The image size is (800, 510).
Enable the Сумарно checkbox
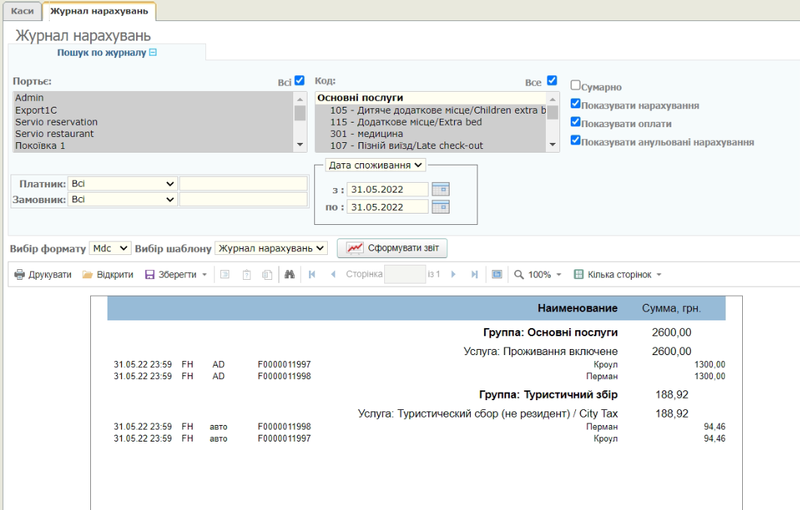[576, 86]
